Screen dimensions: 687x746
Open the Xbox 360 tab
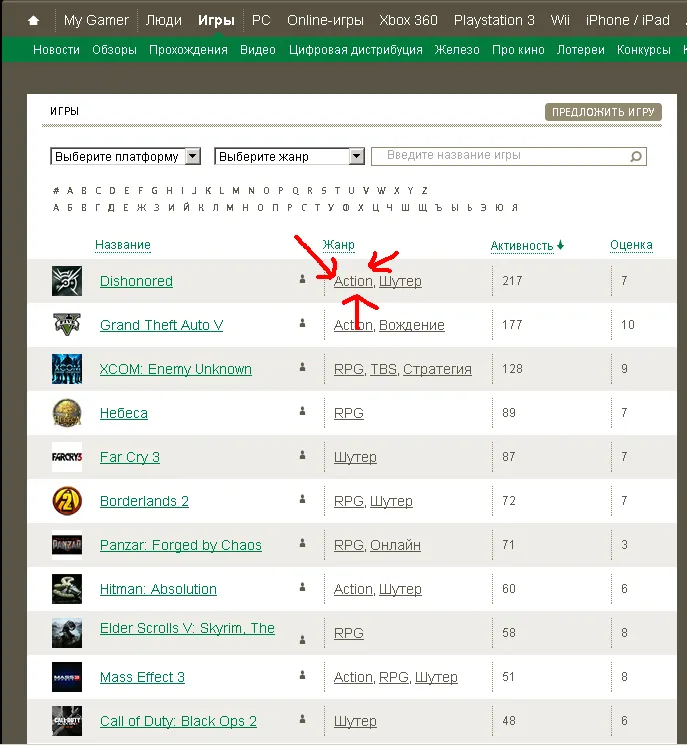point(408,20)
